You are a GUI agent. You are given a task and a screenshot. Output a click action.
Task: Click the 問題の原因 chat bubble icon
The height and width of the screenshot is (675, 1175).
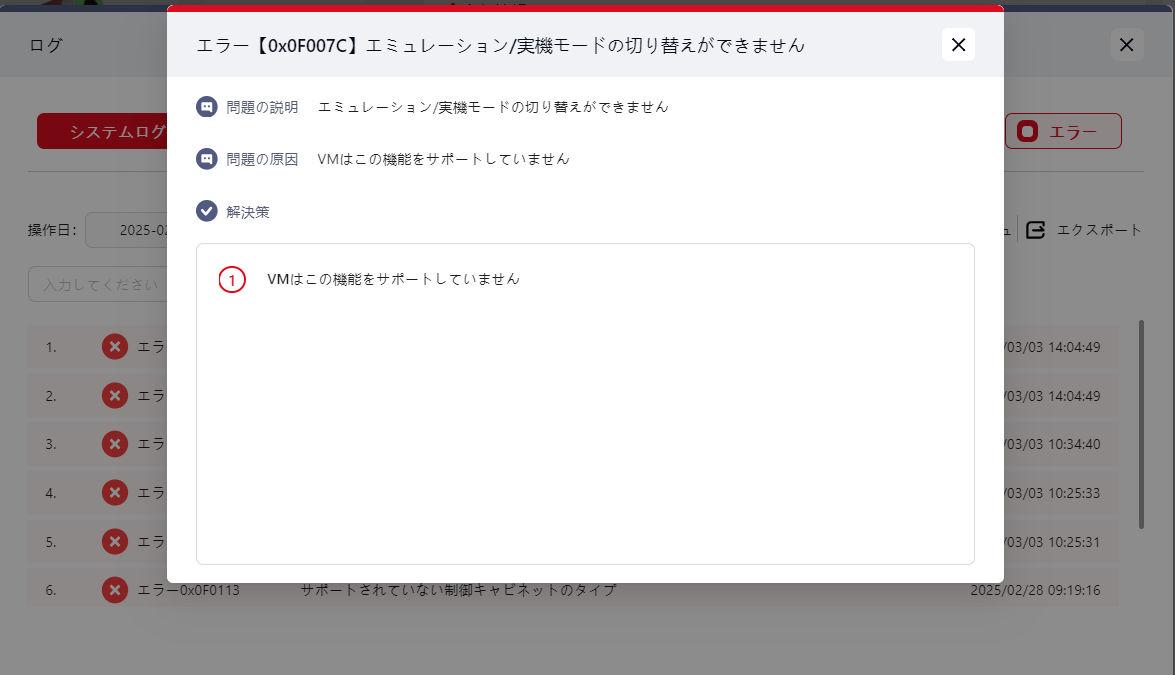(x=206, y=159)
